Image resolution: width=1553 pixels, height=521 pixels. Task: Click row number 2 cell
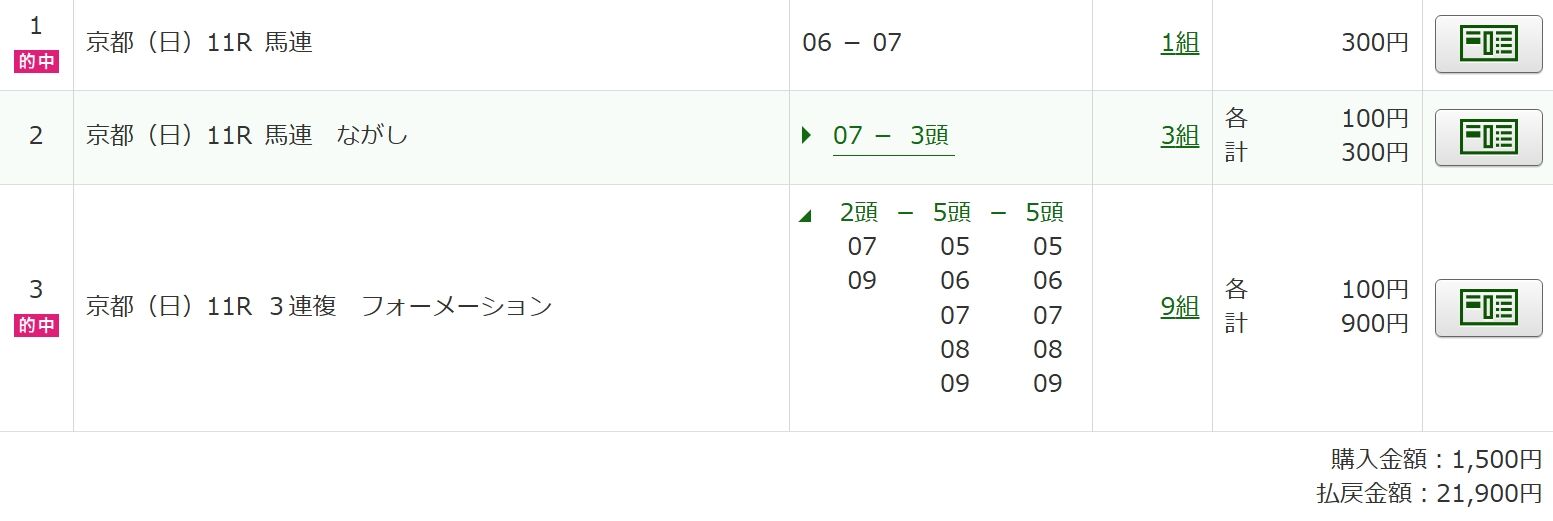(36, 136)
